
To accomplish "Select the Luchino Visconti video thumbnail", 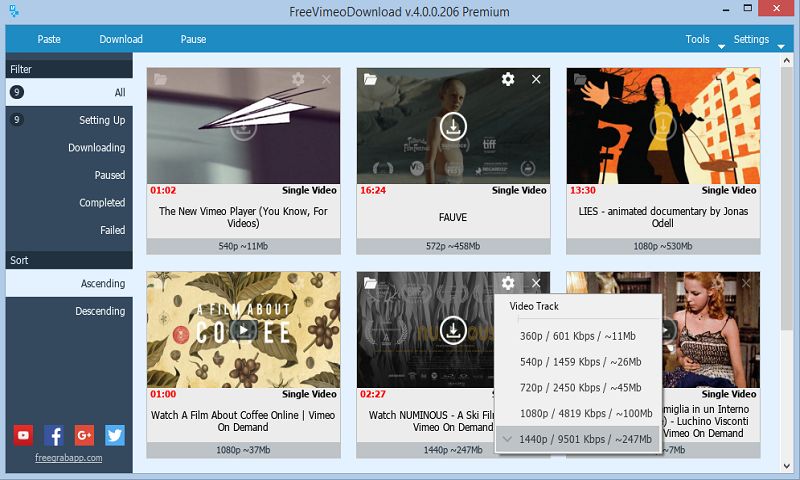I will pyautogui.click(x=711, y=330).
